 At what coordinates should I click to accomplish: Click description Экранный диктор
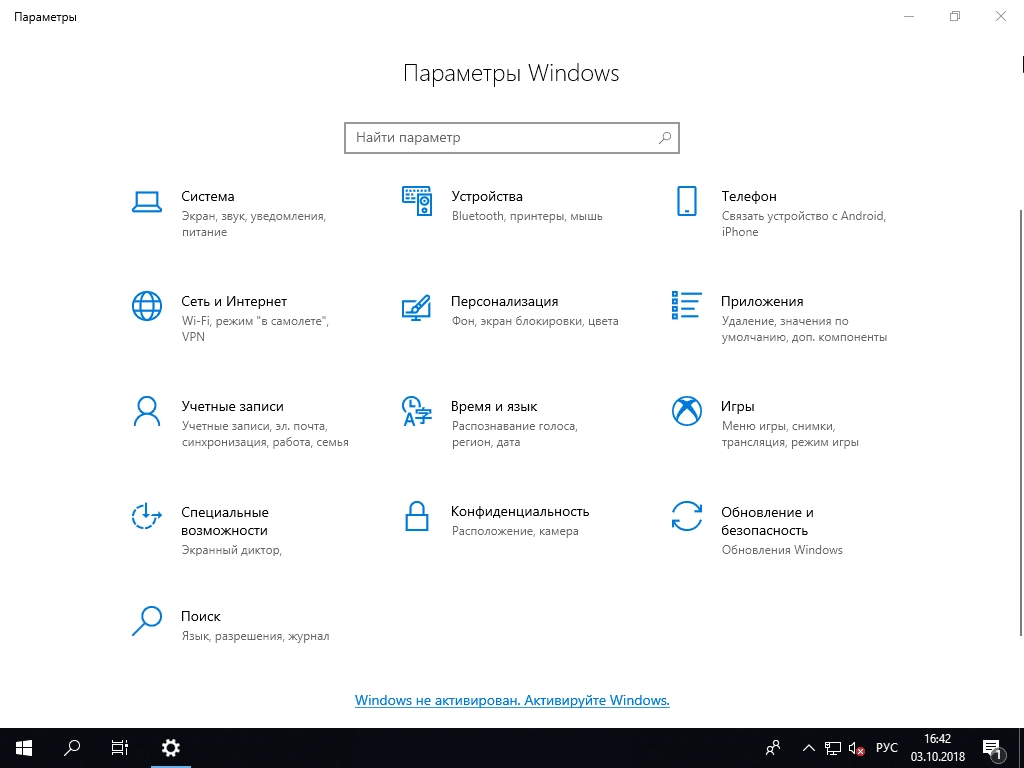pos(231,550)
